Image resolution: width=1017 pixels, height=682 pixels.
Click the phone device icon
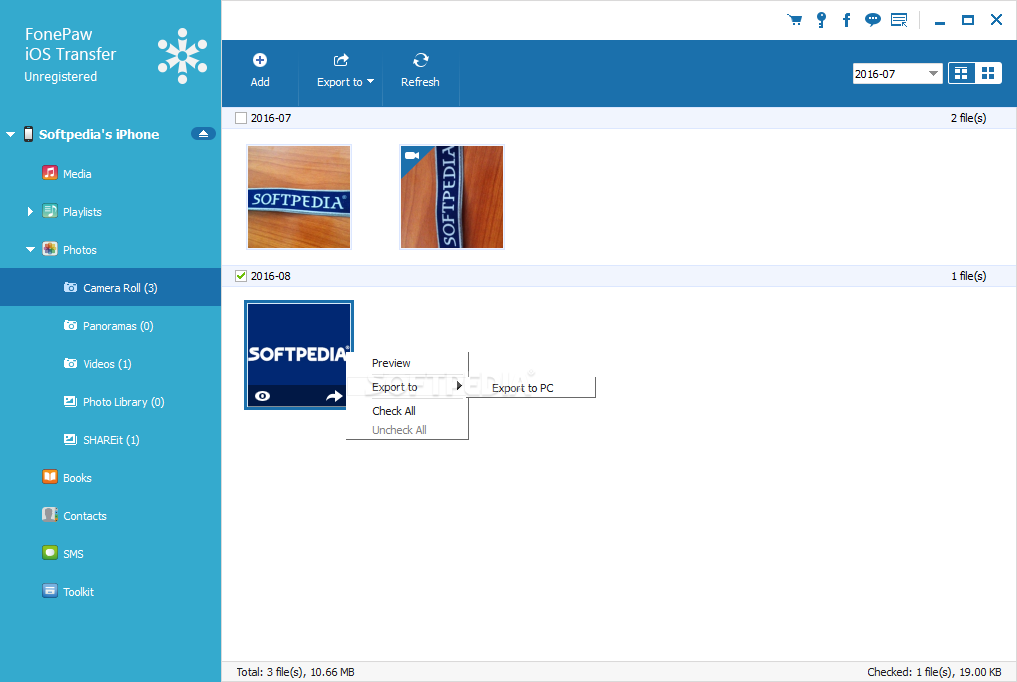[x=28, y=134]
